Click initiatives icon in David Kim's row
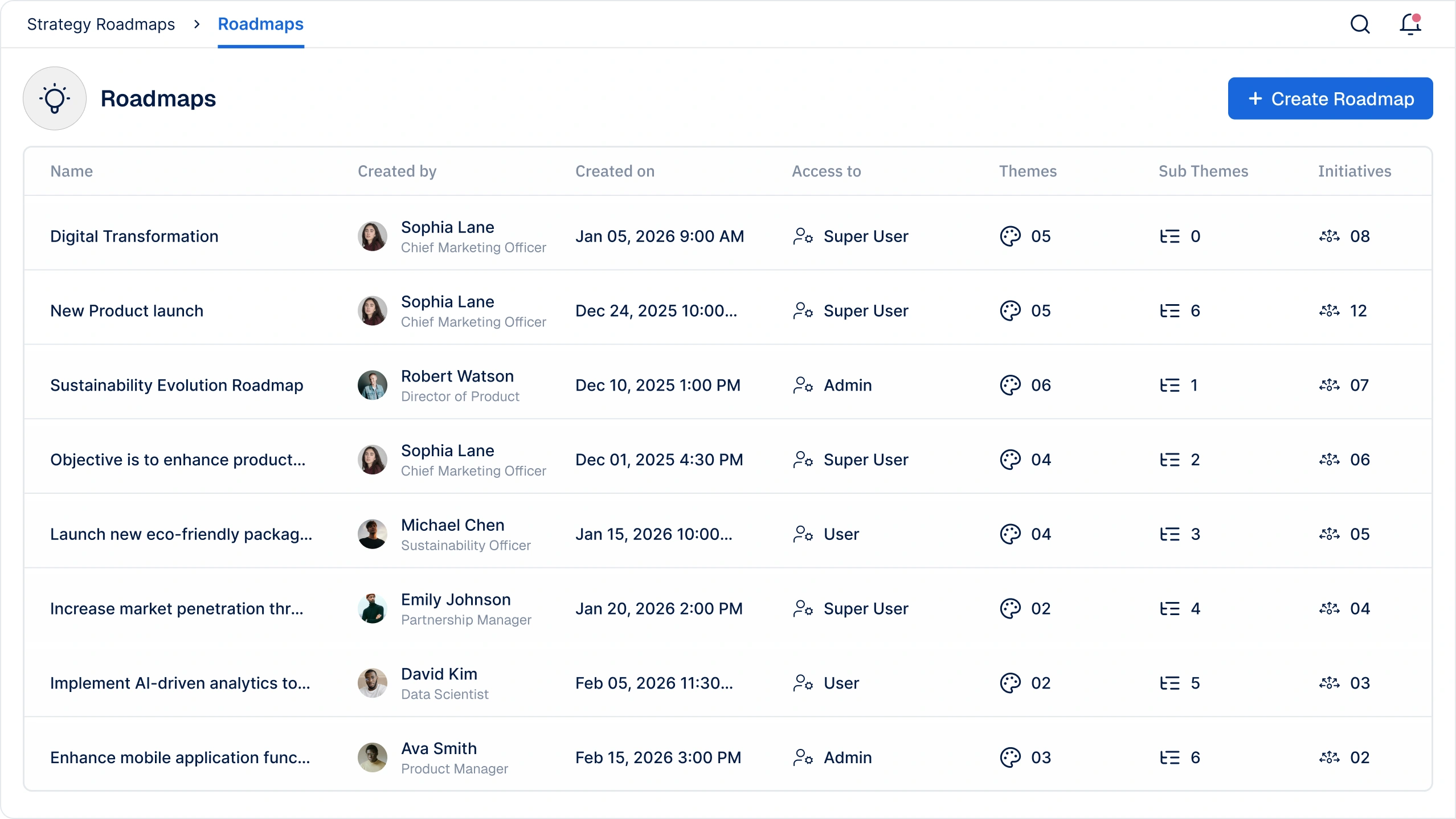1456x819 pixels. click(x=1329, y=683)
